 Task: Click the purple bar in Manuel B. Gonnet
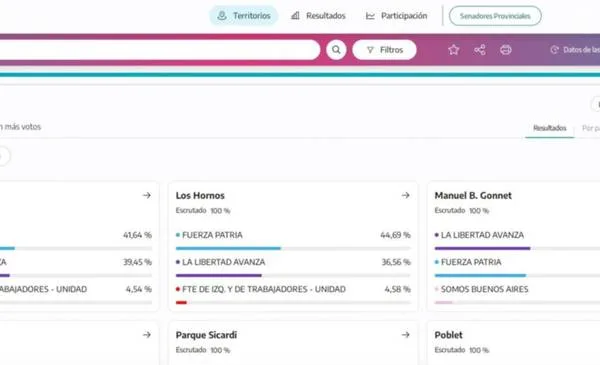click(x=482, y=248)
